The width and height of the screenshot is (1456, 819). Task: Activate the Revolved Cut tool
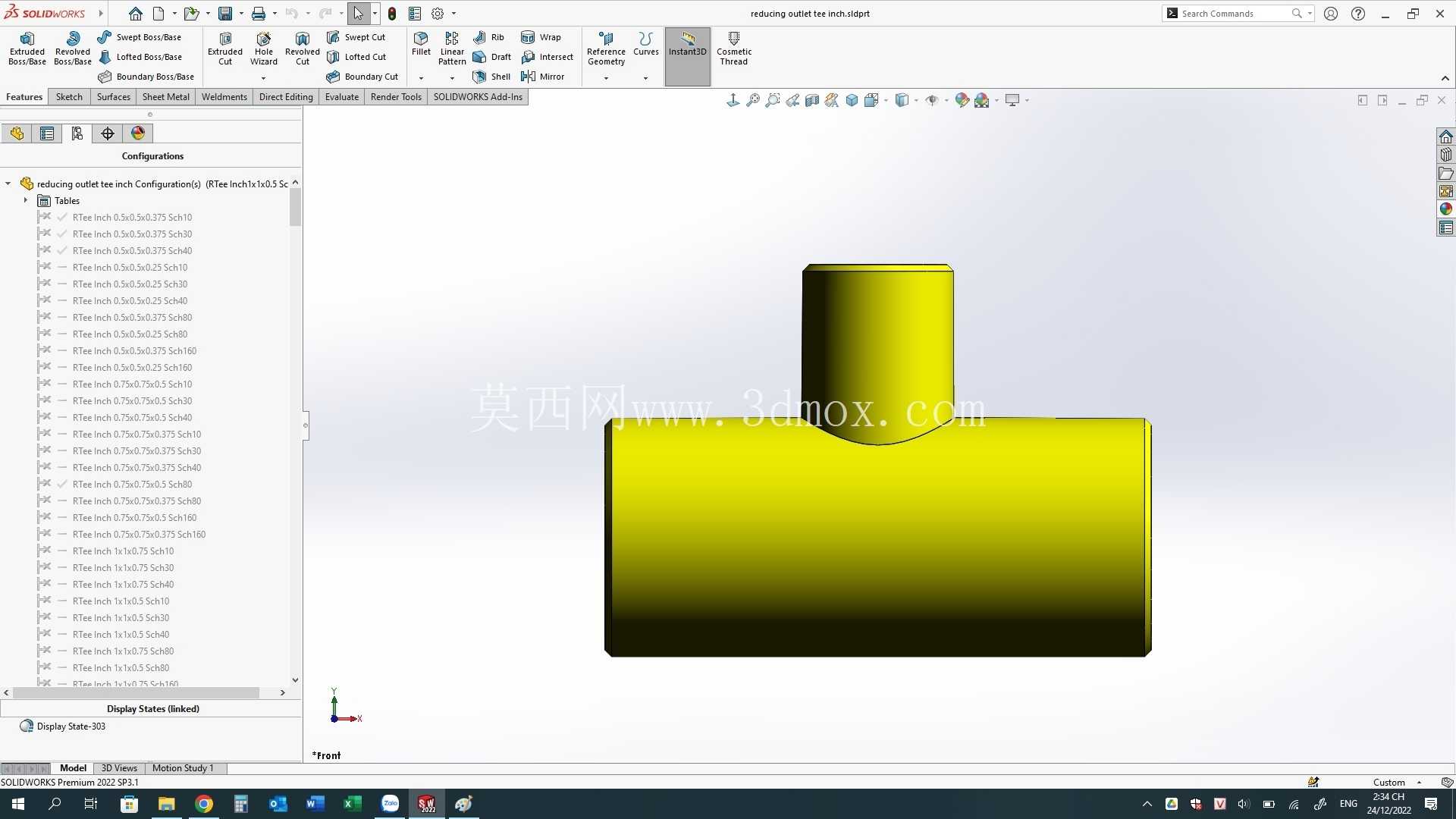303,49
